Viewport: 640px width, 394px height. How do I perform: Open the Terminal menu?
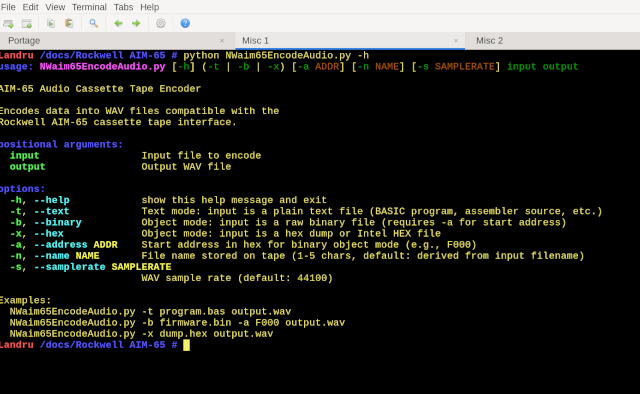pos(89,7)
